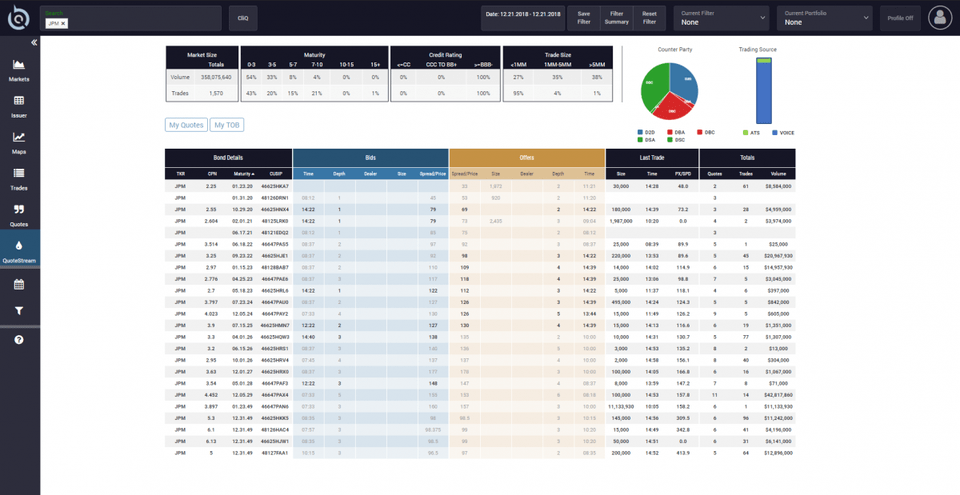960x495 pixels.
Task: Select the row with CUSIP 48127FAA1
Action: tap(480, 453)
